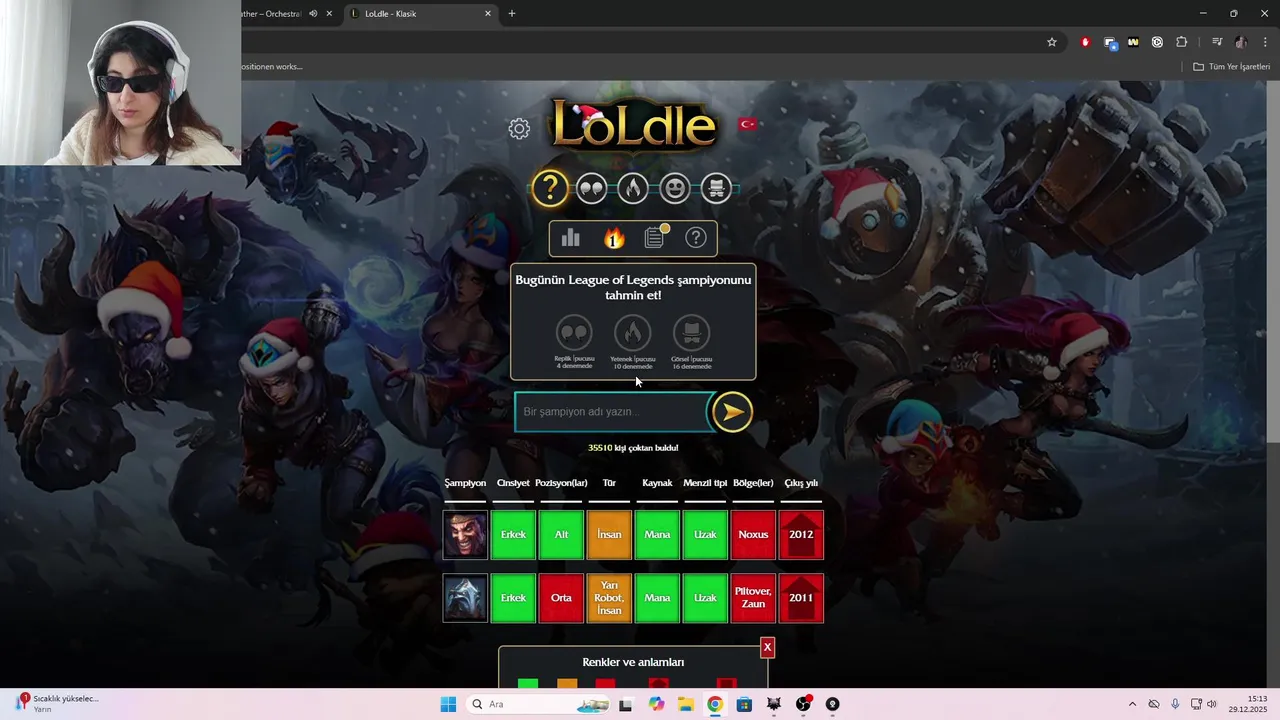Submit guess with the golden arrow button
The image size is (1280, 720).
point(732,412)
